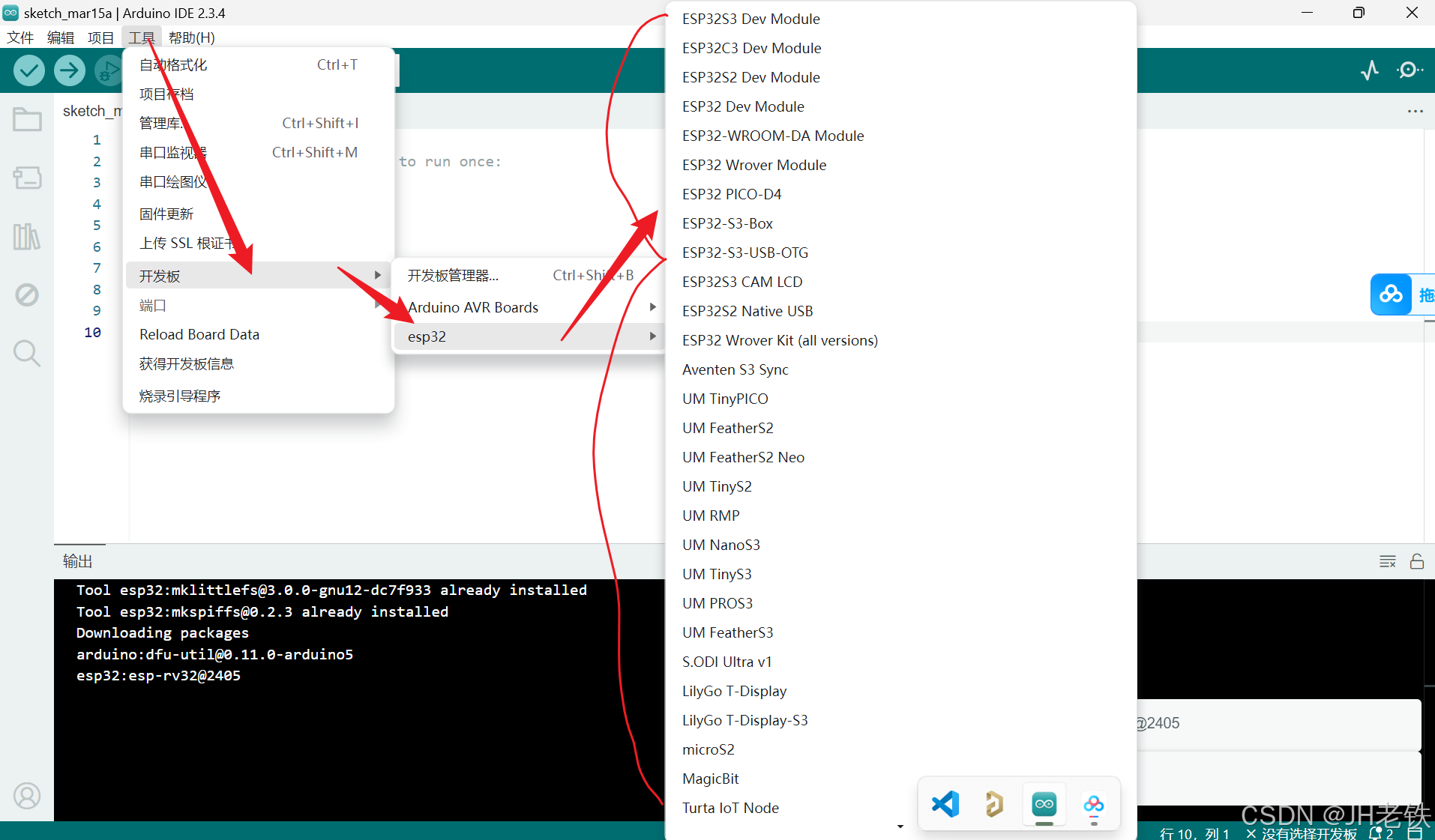Click the Upload arrow button
This screenshot has width=1435, height=840.
[69, 70]
